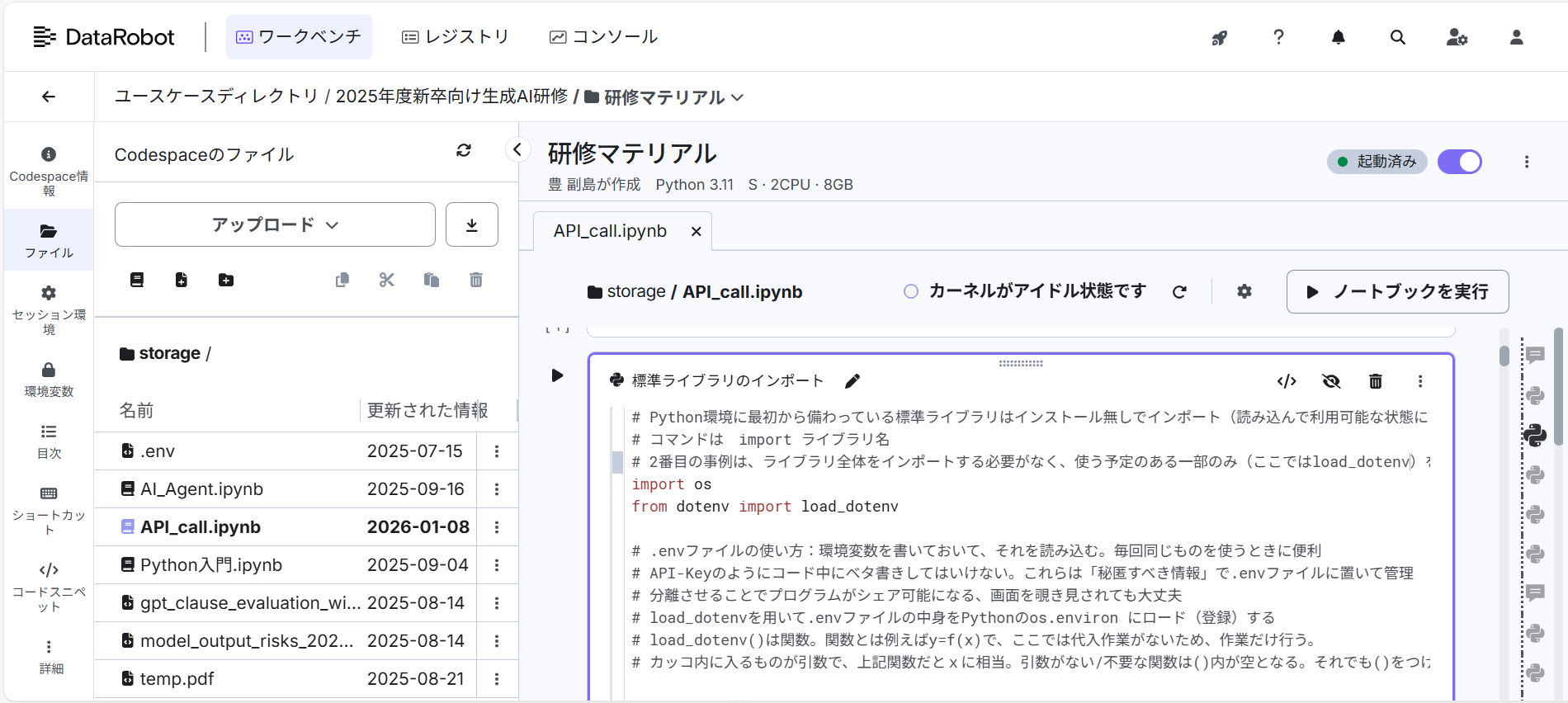
Task: Open notebook kernel settings gear
Action: [x=1244, y=291]
